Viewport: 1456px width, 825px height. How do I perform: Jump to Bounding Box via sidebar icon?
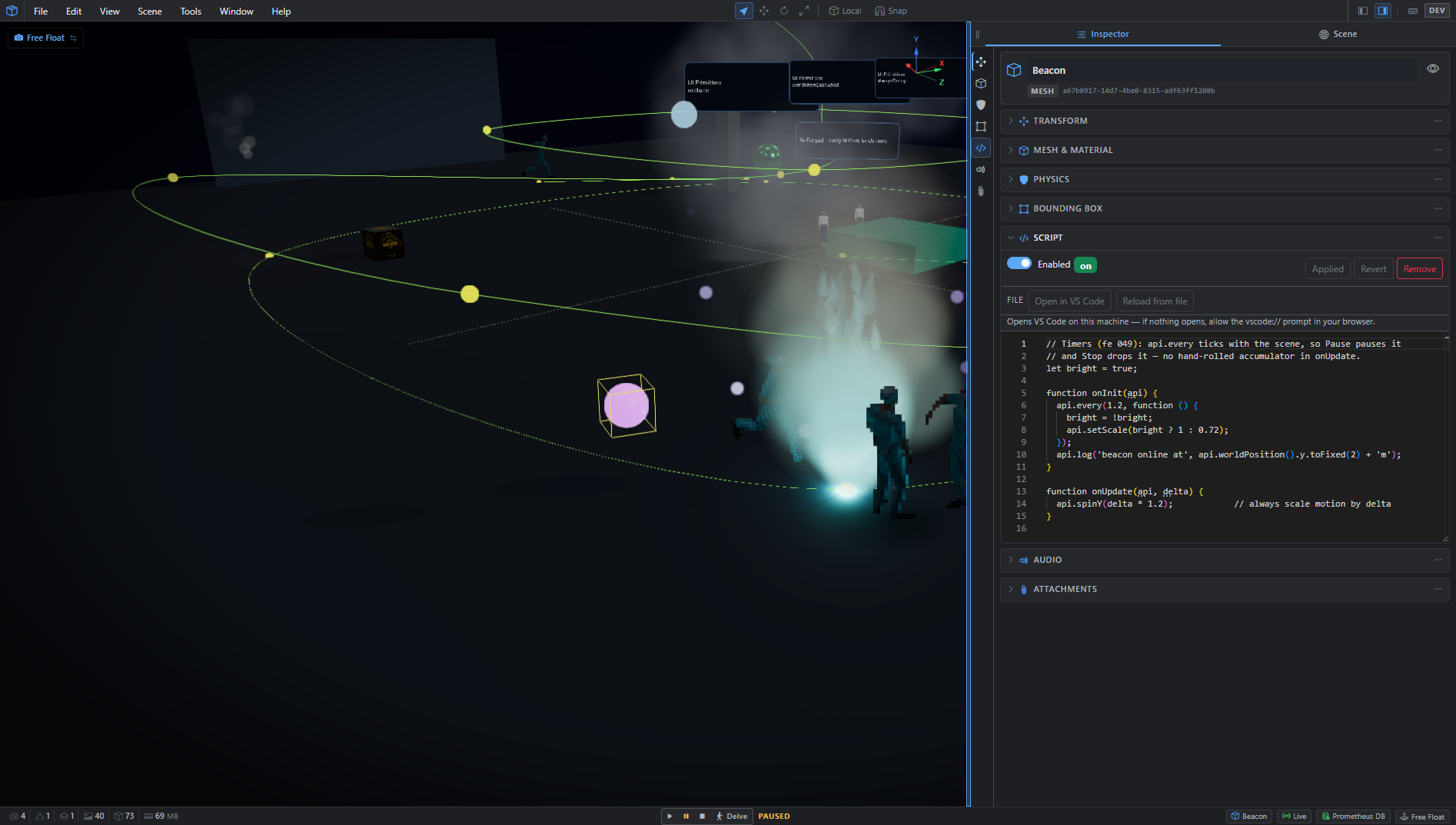click(x=981, y=126)
